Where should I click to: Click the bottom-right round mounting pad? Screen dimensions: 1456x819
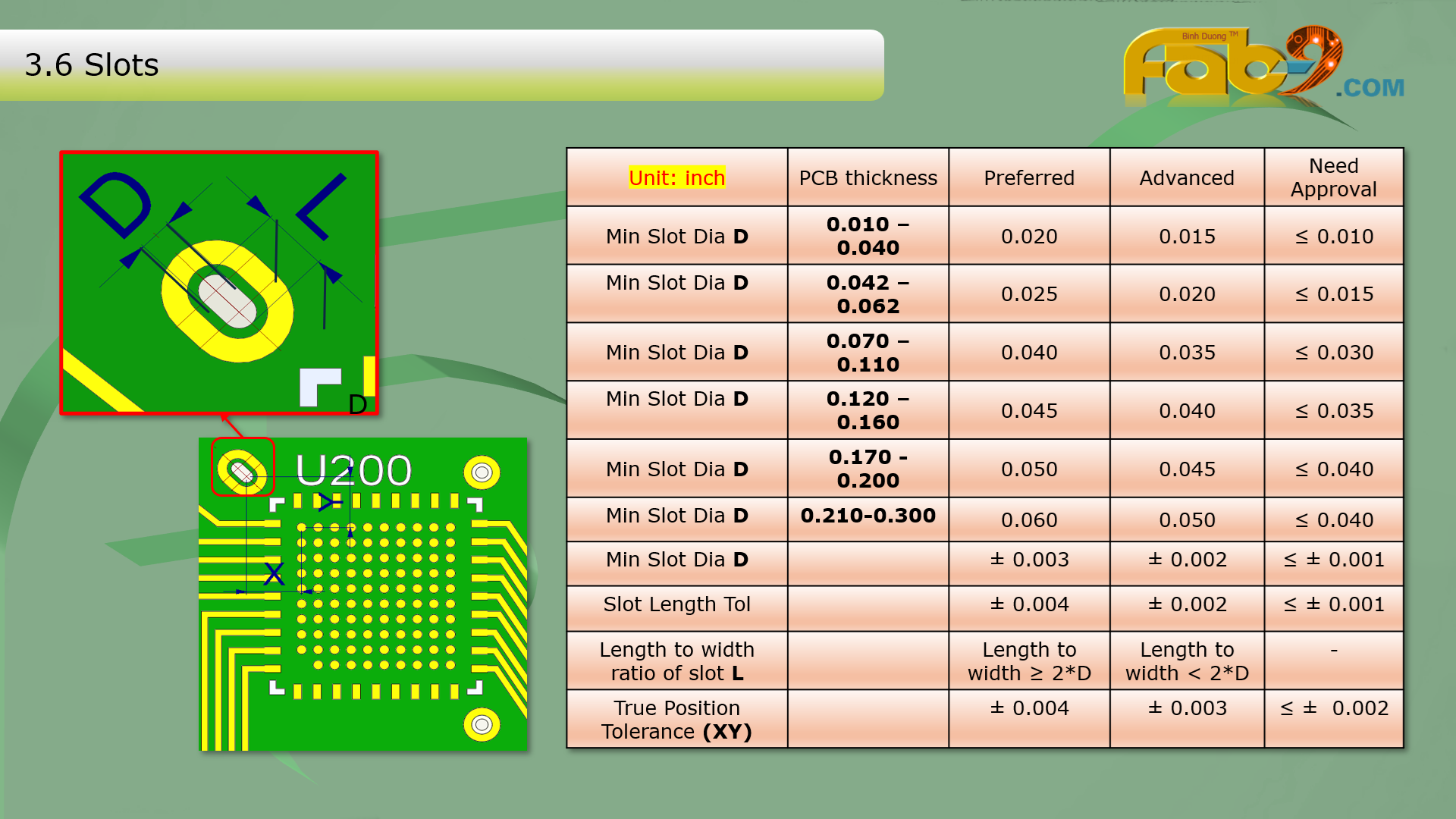482,724
